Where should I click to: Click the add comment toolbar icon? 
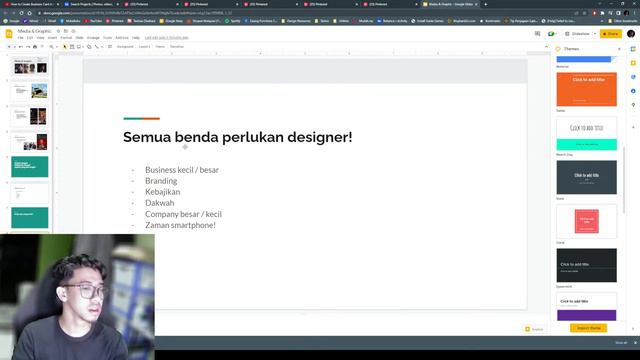tap(110, 47)
